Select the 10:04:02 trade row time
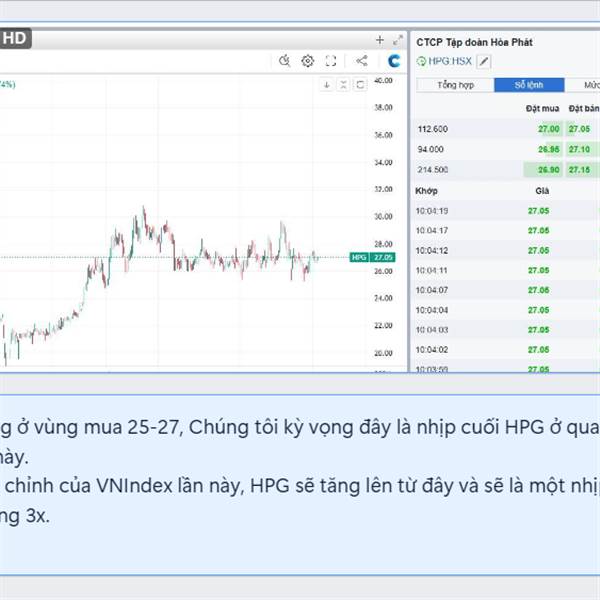This screenshot has height=600, width=600. [x=432, y=350]
